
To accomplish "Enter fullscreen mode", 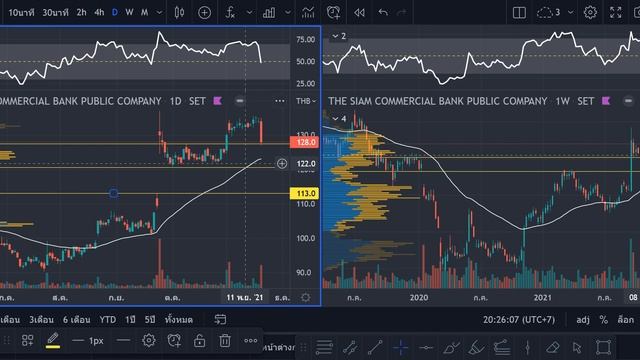I will point(616,13).
